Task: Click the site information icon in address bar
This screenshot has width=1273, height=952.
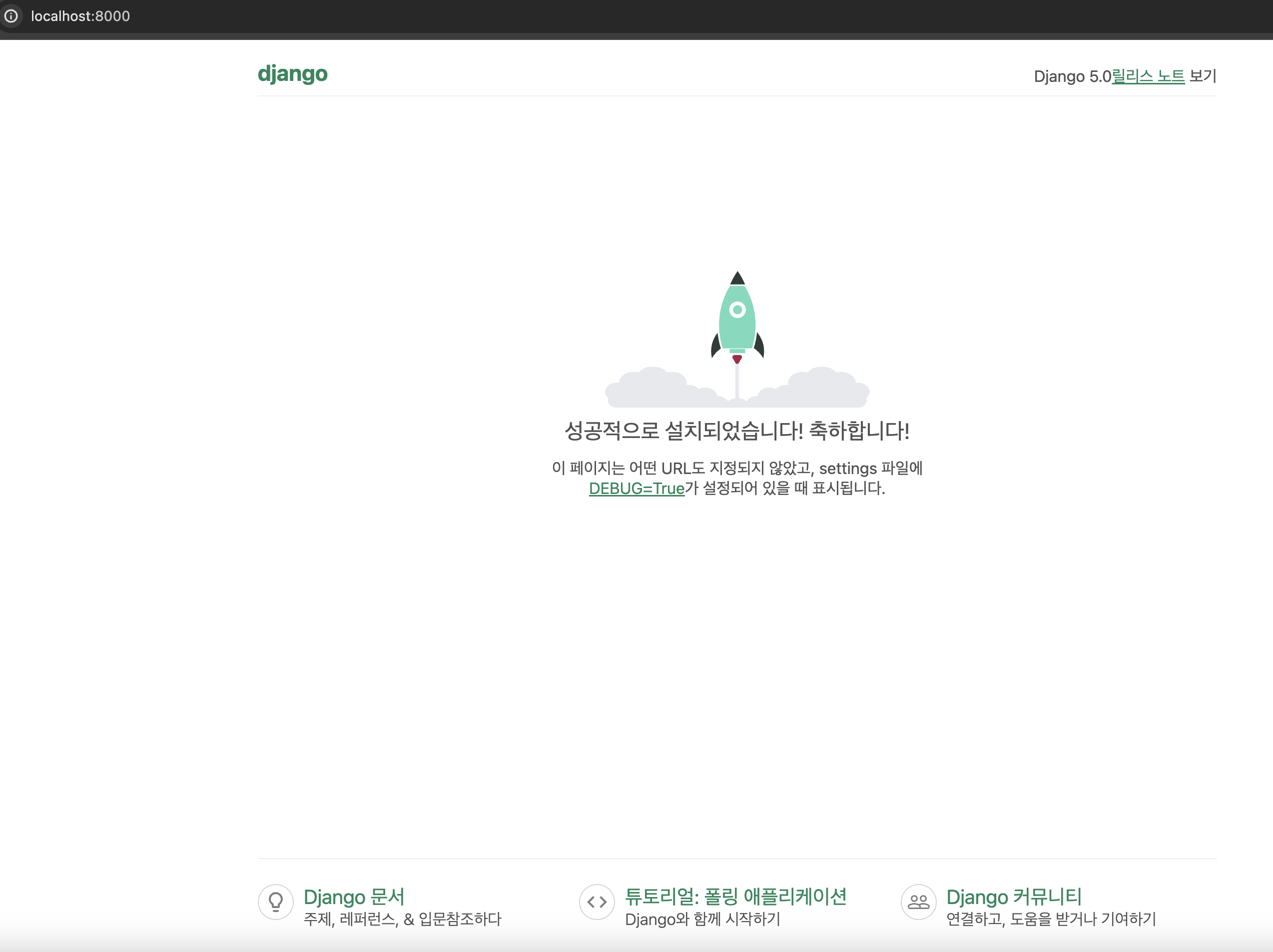Action: (11, 16)
